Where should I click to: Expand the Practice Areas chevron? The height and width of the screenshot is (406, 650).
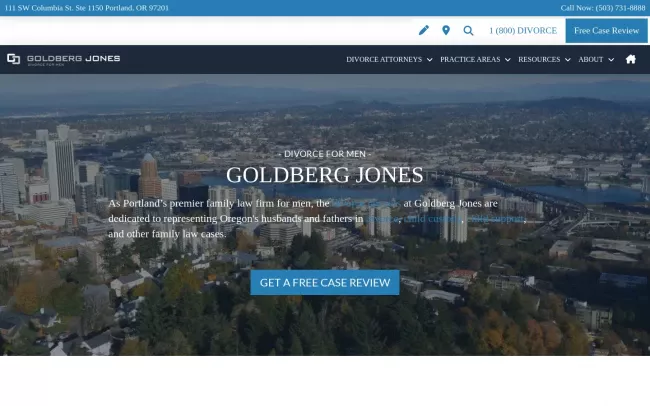tap(507, 60)
